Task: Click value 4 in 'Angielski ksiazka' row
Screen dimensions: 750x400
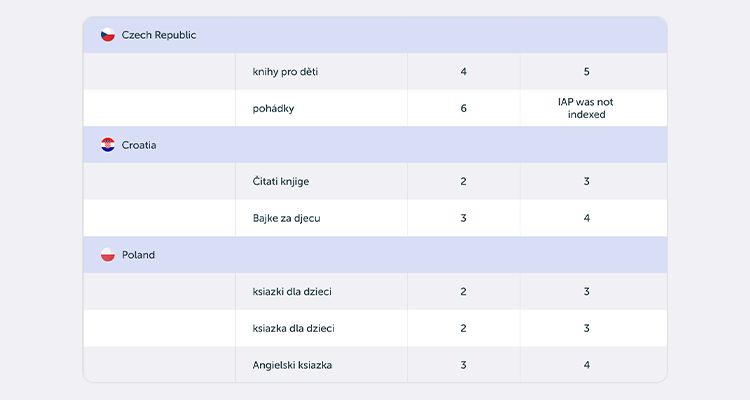Action: [586, 365]
